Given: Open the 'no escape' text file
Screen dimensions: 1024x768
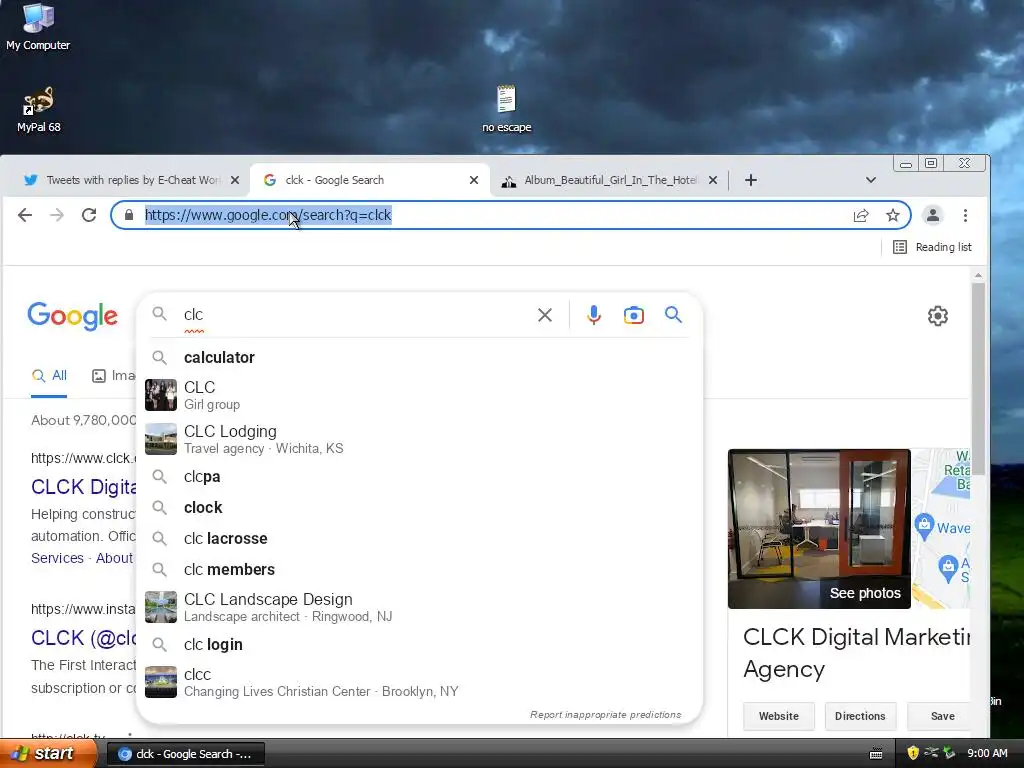Looking at the screenshot, I should point(506,108).
